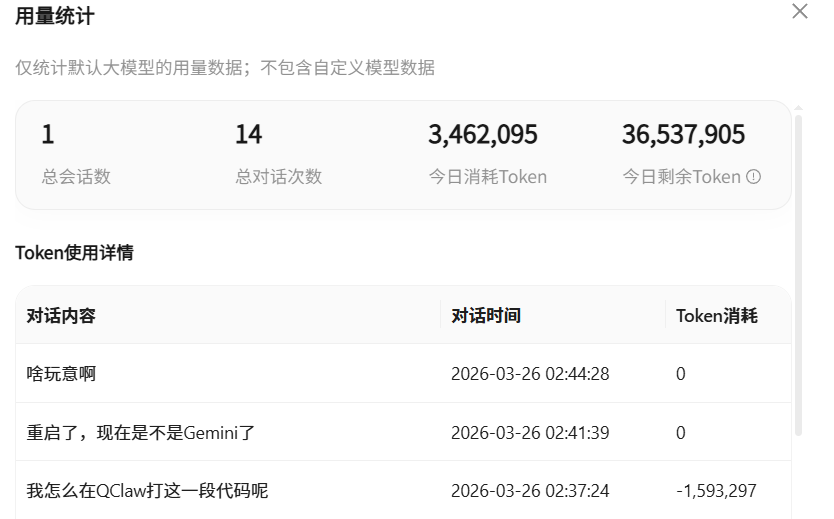This screenshot has width=834, height=519.
Task: Click the 用量统计 dialog title
Action: point(55,16)
